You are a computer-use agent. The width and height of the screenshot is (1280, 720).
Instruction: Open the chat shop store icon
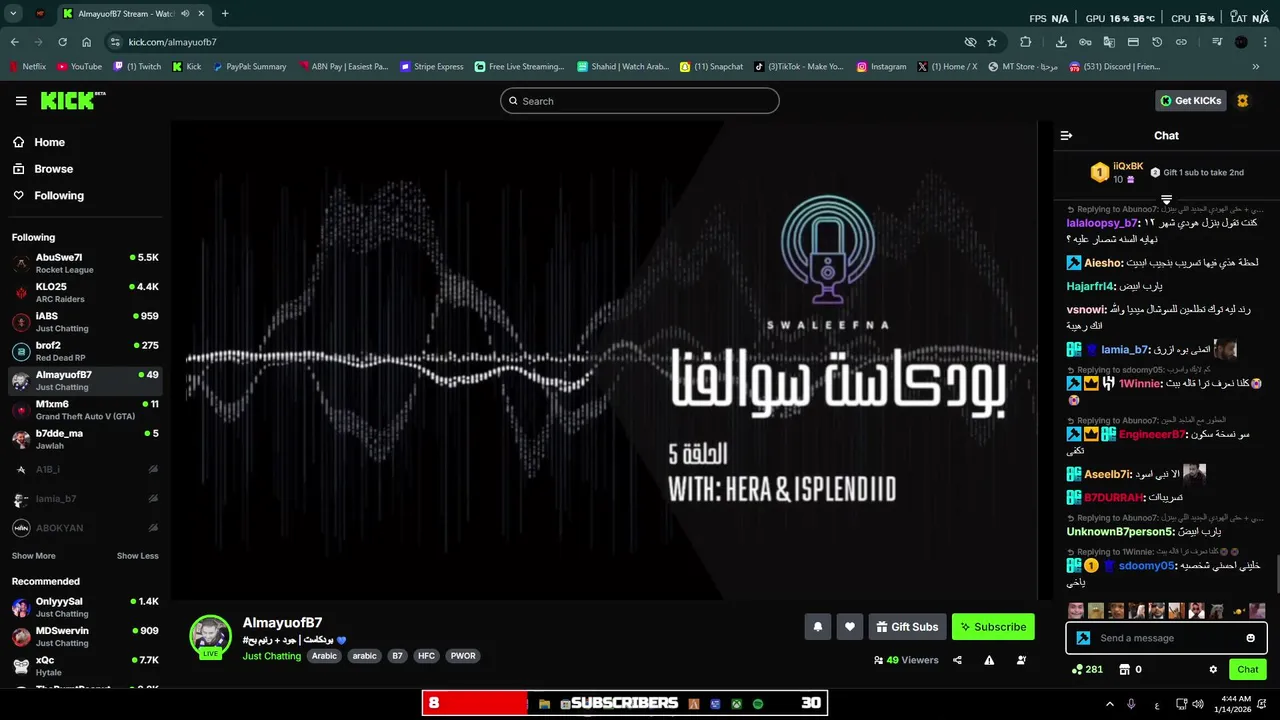click(x=1124, y=669)
